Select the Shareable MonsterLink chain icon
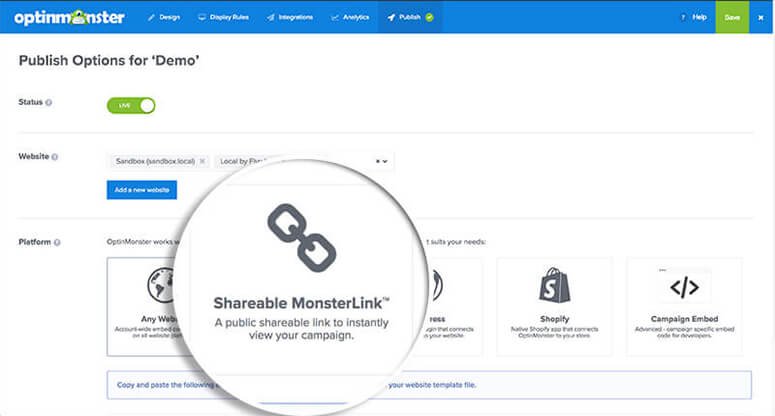Screen dimensions: 775x416 pyautogui.click(x=301, y=238)
